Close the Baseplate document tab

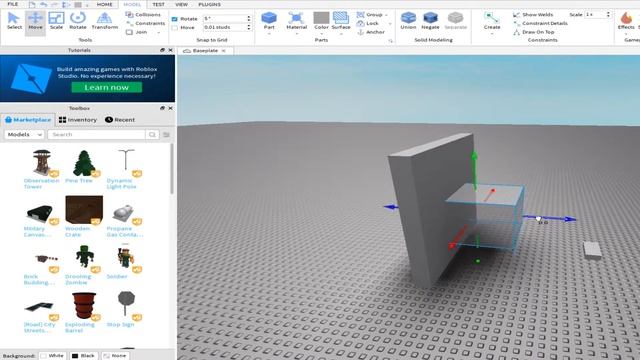(223, 51)
